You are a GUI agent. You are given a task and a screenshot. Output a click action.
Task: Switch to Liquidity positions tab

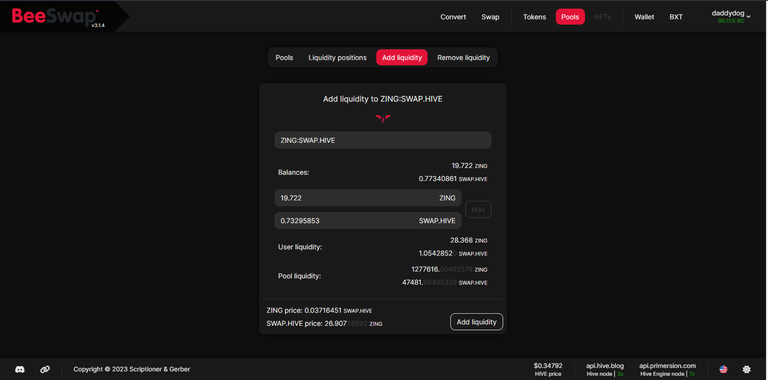coord(337,57)
